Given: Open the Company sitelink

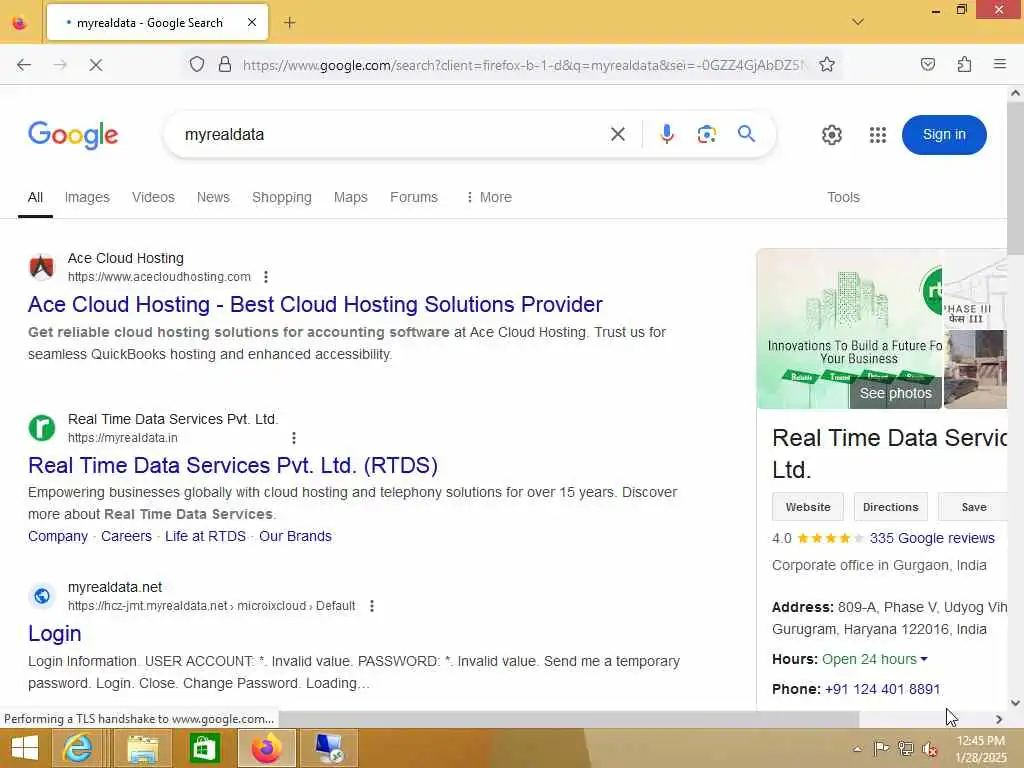Looking at the screenshot, I should click(x=57, y=536).
